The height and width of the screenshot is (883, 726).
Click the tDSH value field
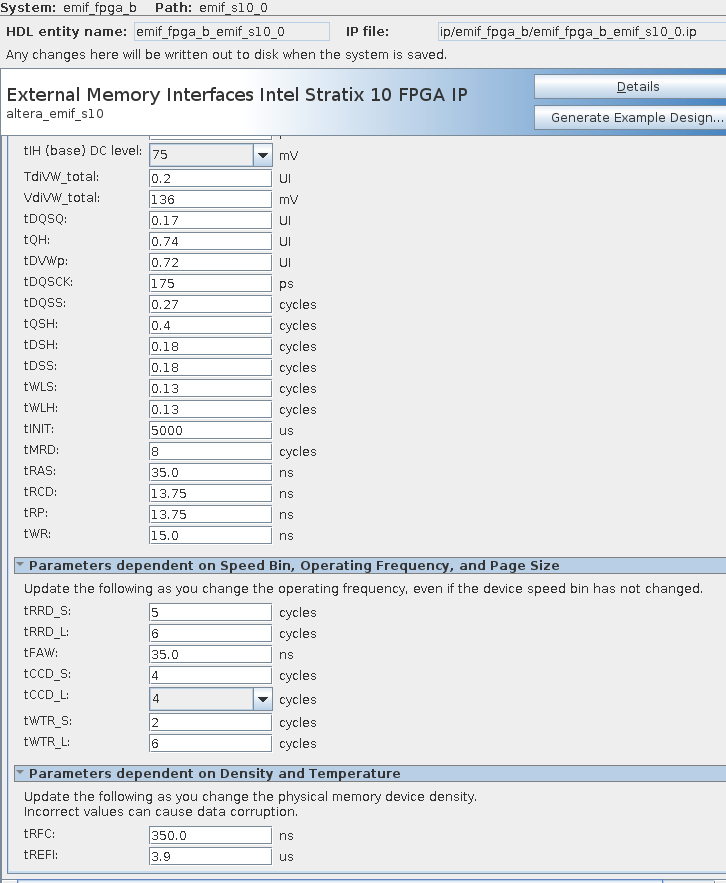point(211,346)
